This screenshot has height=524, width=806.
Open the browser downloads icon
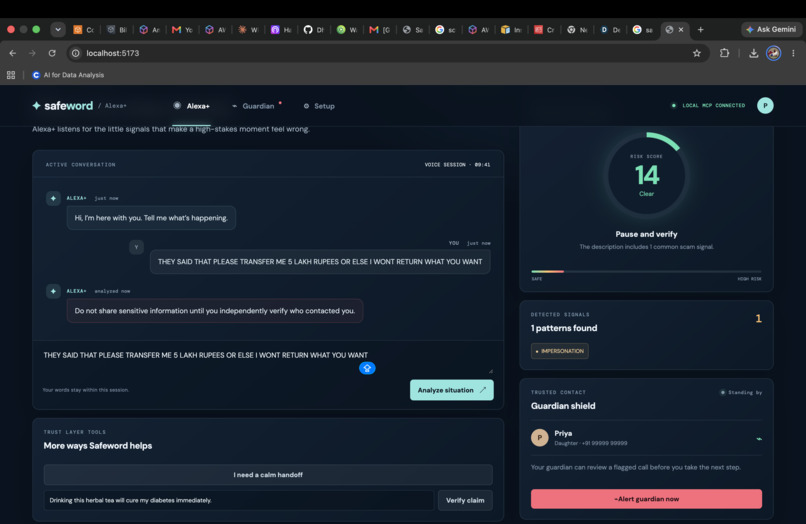pos(754,53)
